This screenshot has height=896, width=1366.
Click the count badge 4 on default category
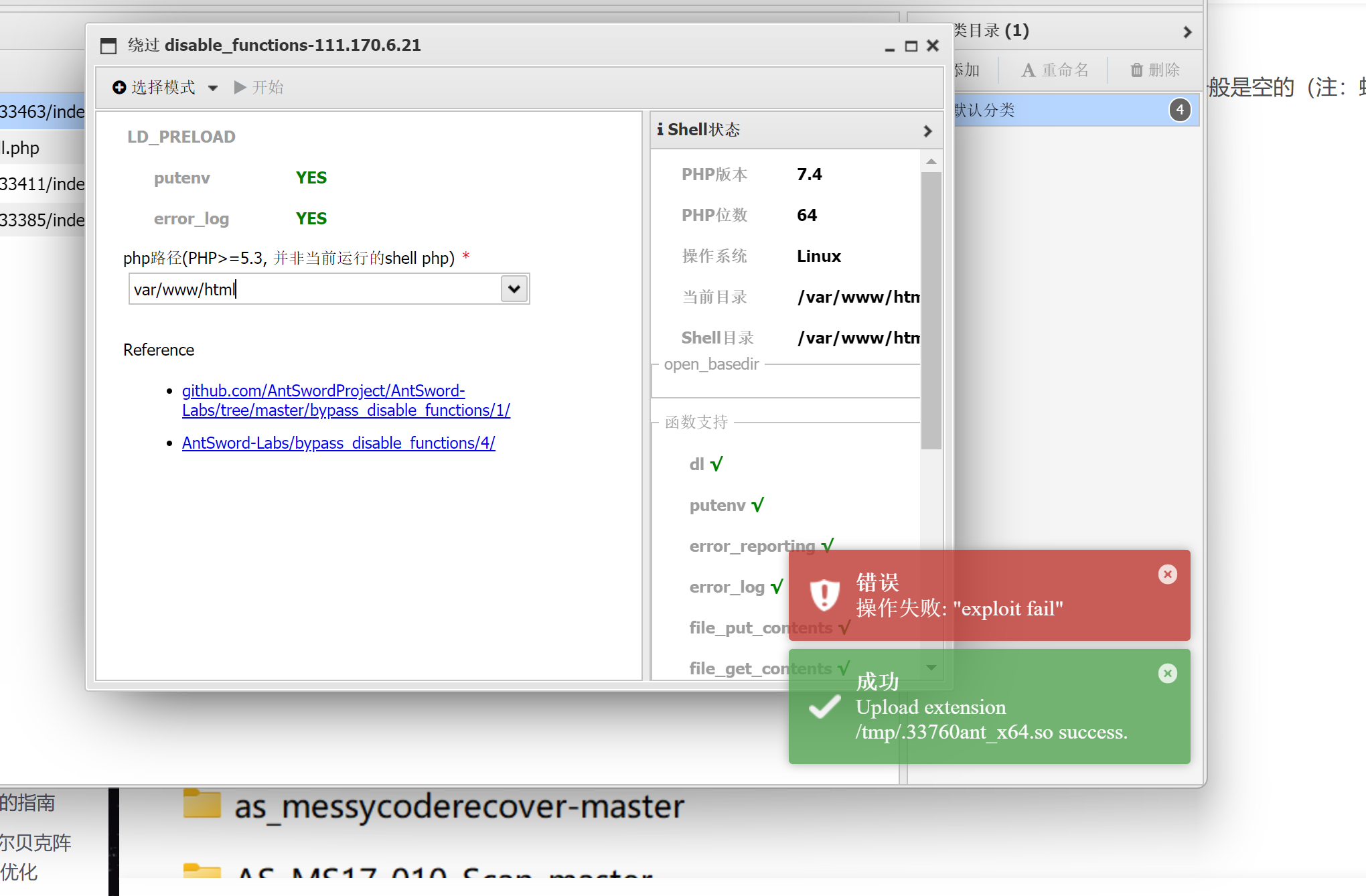(x=1180, y=110)
